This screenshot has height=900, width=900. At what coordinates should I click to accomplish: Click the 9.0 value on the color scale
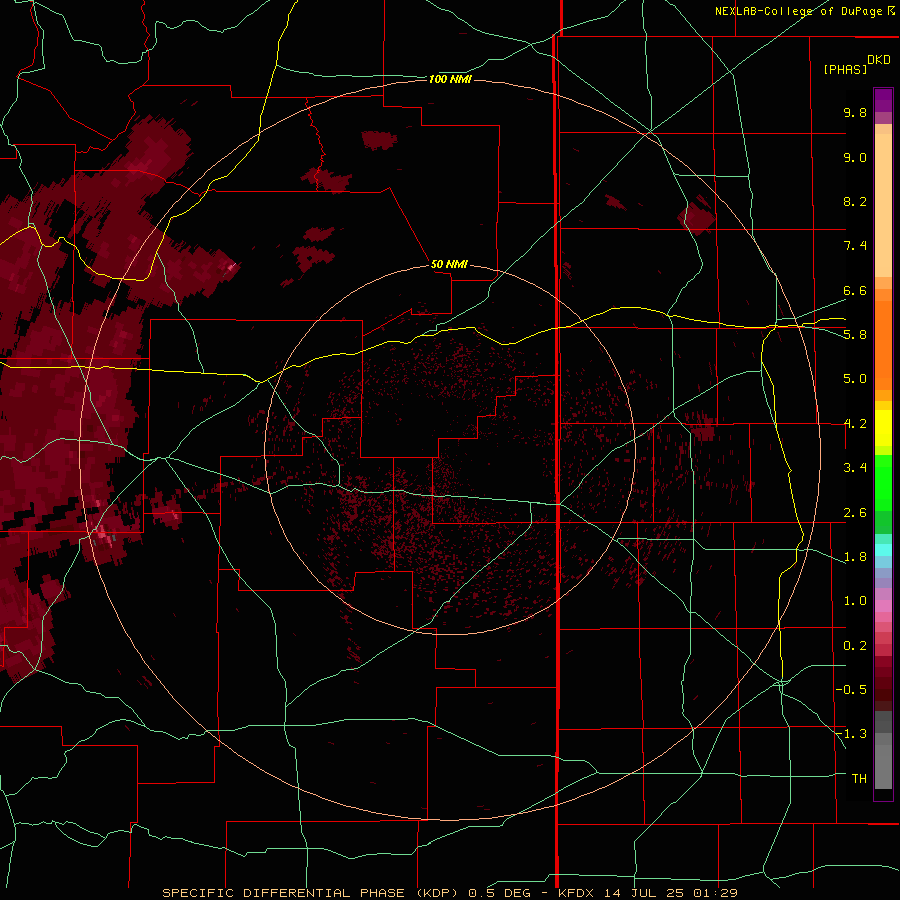tap(855, 157)
